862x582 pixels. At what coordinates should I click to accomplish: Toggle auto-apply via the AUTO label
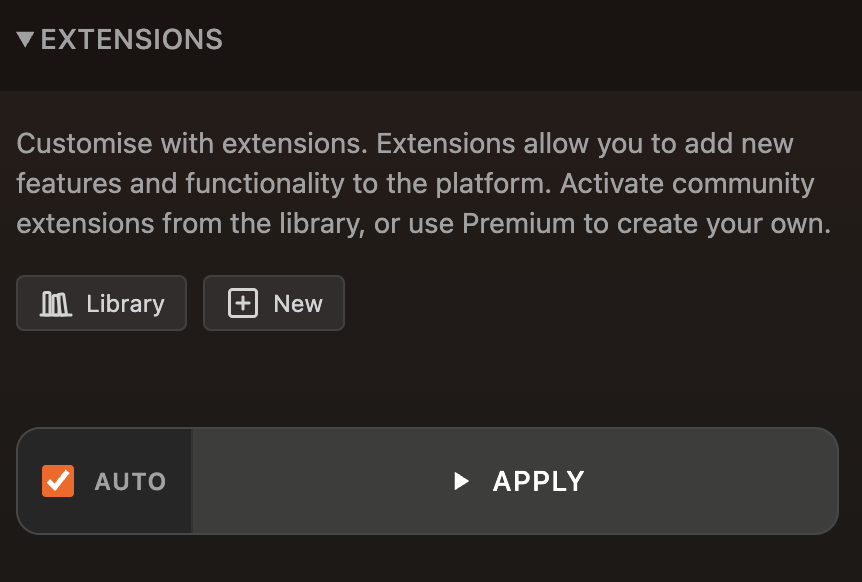click(130, 481)
